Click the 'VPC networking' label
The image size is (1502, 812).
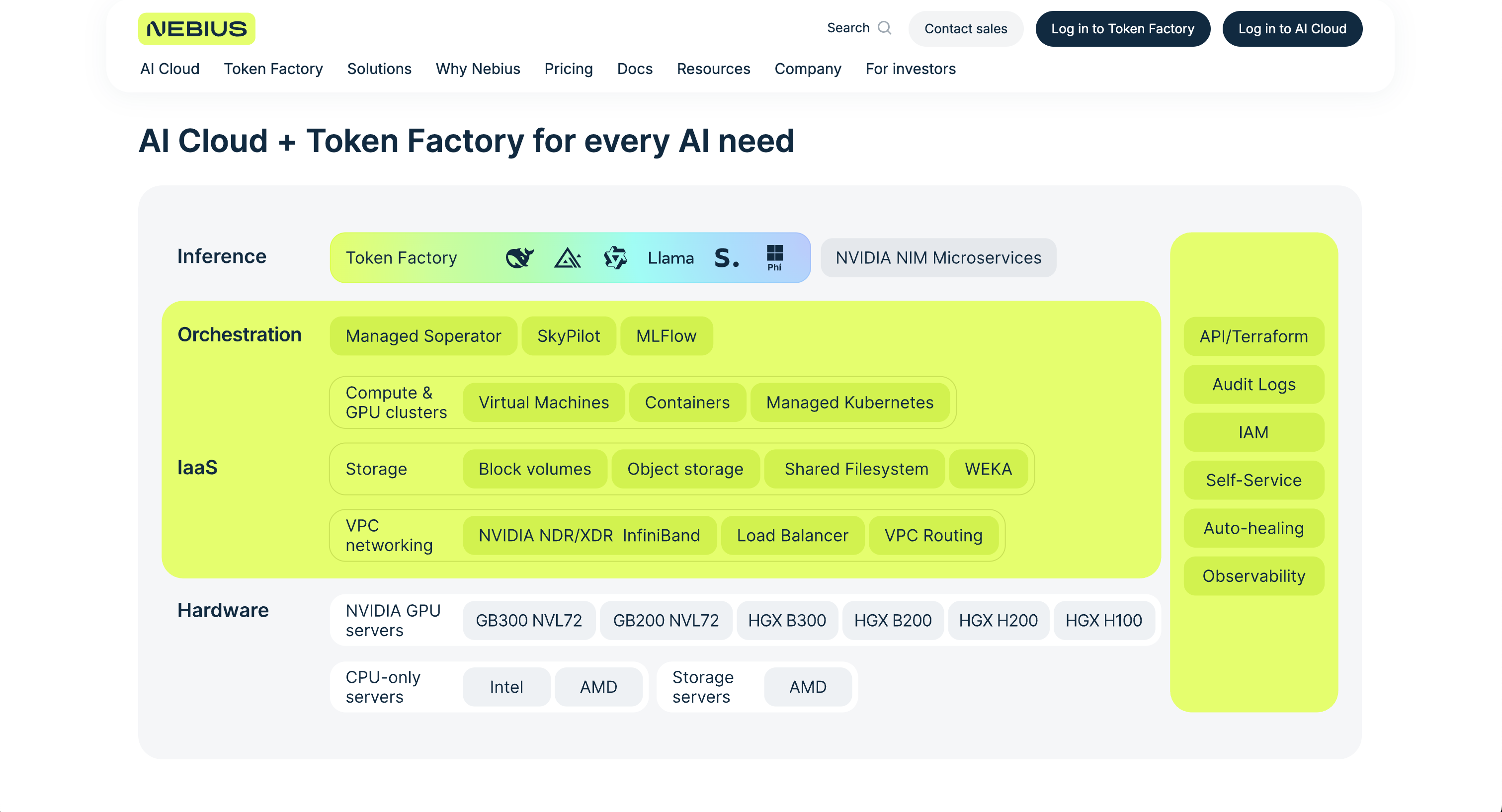(x=389, y=535)
